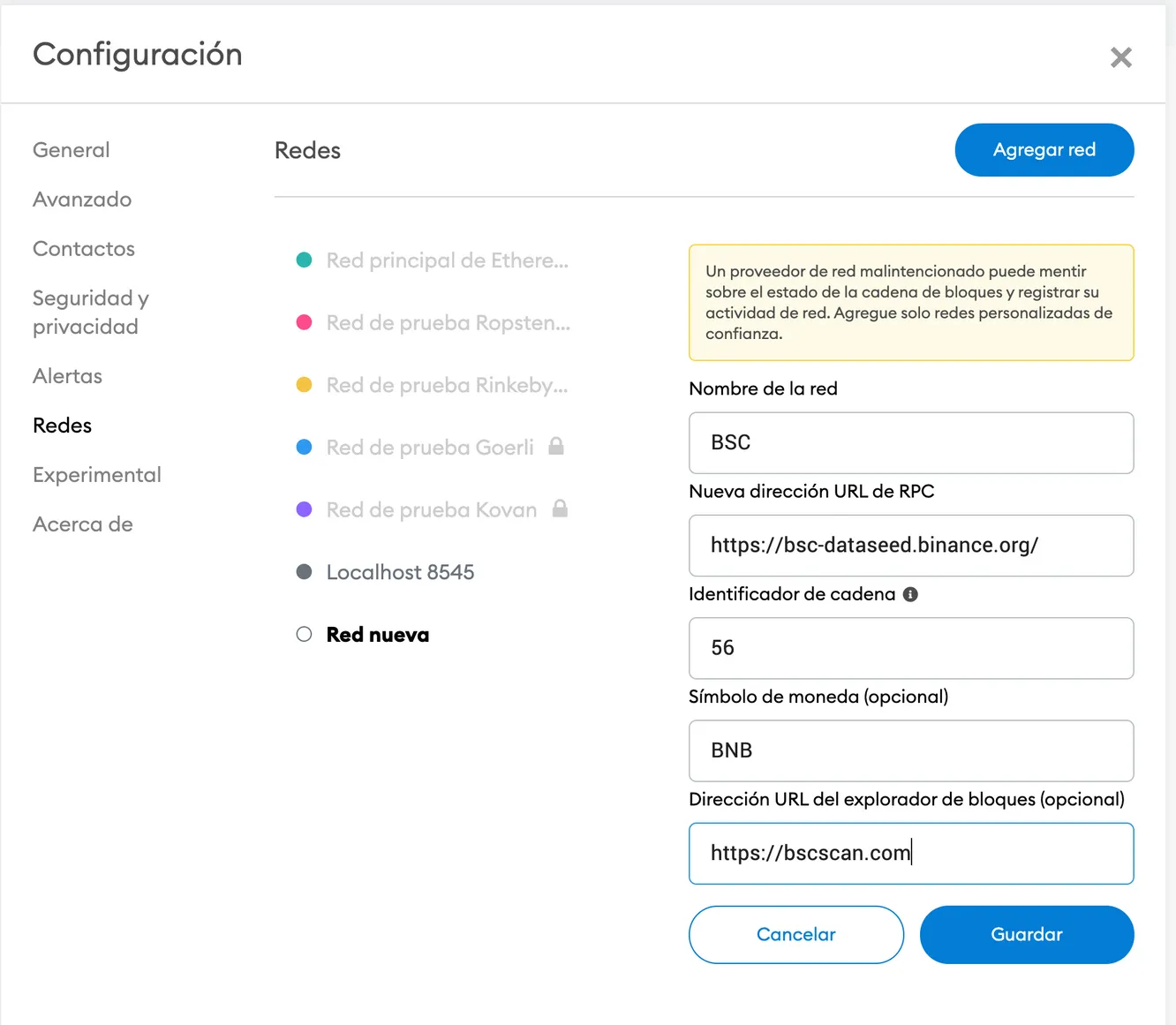Click the Símbolo de moneda input showing BNB

(910, 750)
